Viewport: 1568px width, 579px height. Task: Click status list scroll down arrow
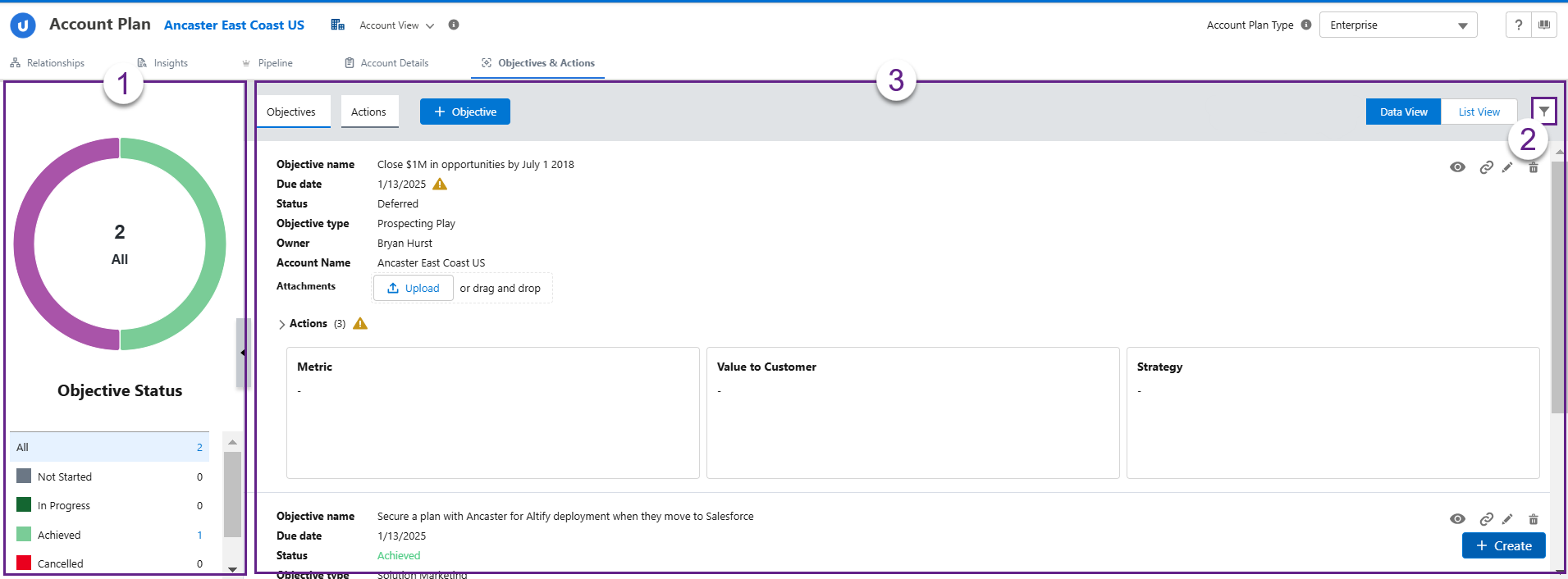(232, 568)
